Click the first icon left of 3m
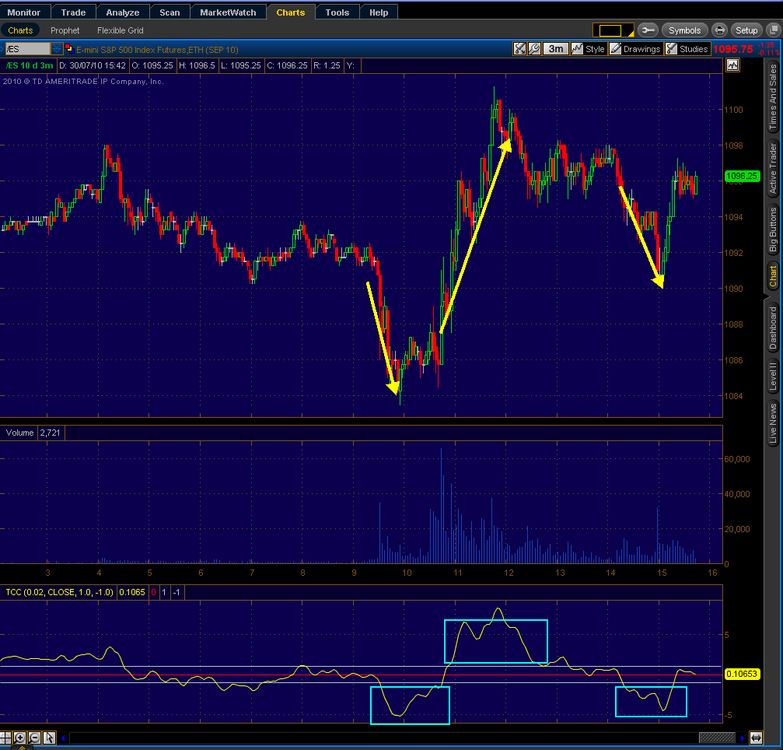 tap(520, 49)
